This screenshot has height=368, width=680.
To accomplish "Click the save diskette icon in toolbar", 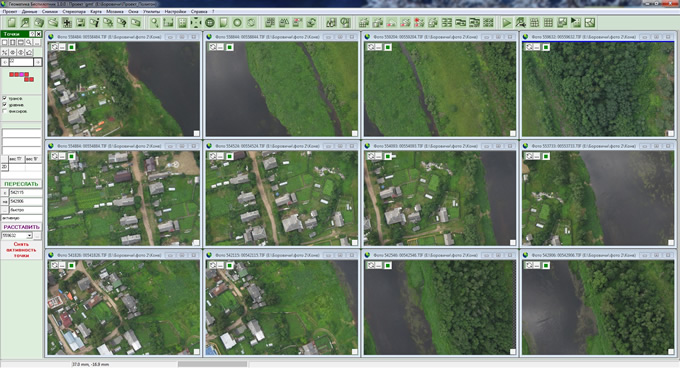I will coord(81,23).
